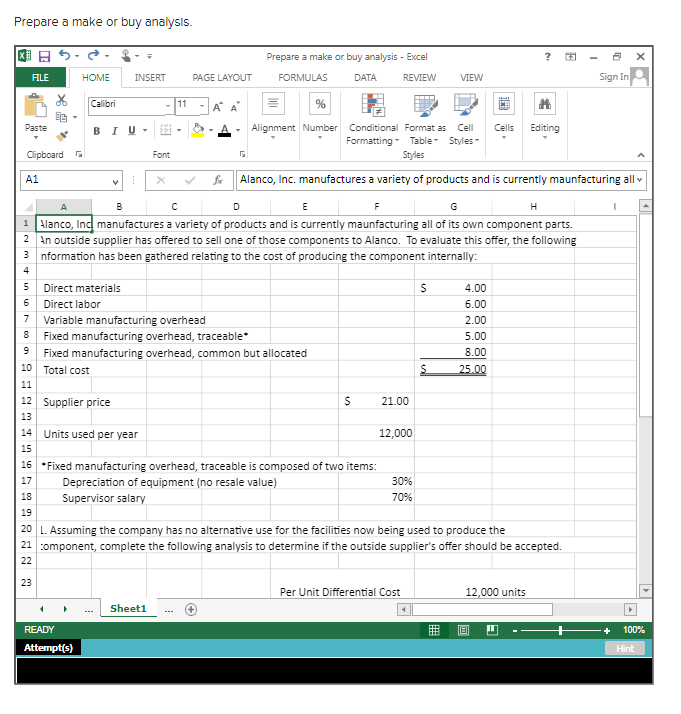Select the FORMULAS ribbon tab
This screenshot has width=681, height=714.
(x=303, y=77)
